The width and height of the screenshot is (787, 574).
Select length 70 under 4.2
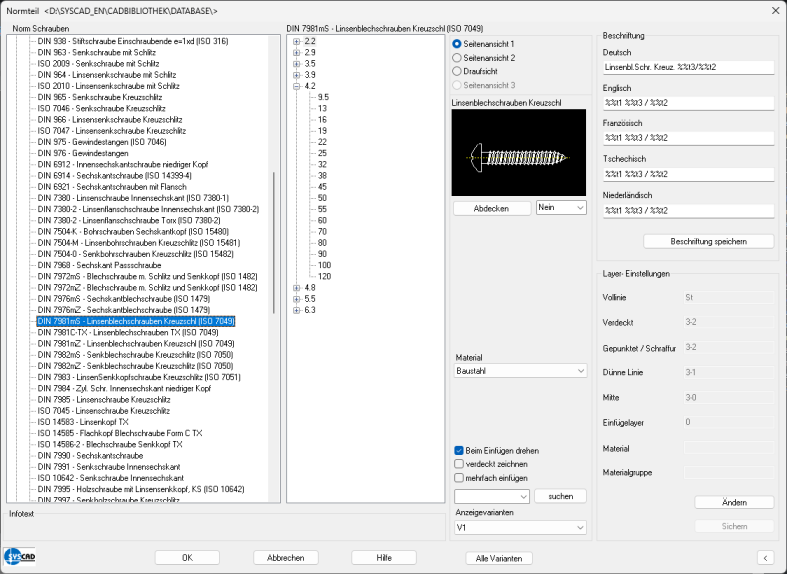[322, 231]
